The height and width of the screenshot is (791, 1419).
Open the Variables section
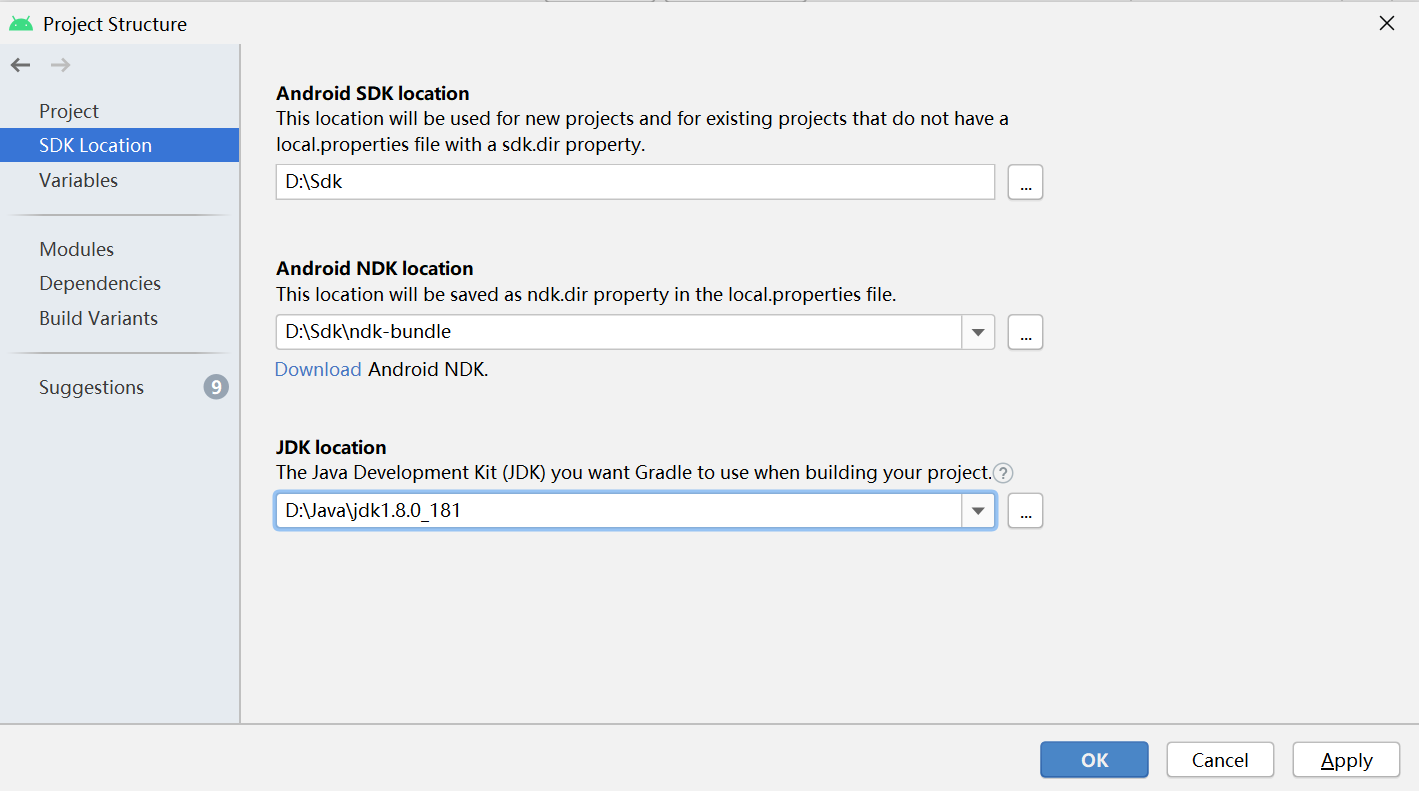point(79,180)
